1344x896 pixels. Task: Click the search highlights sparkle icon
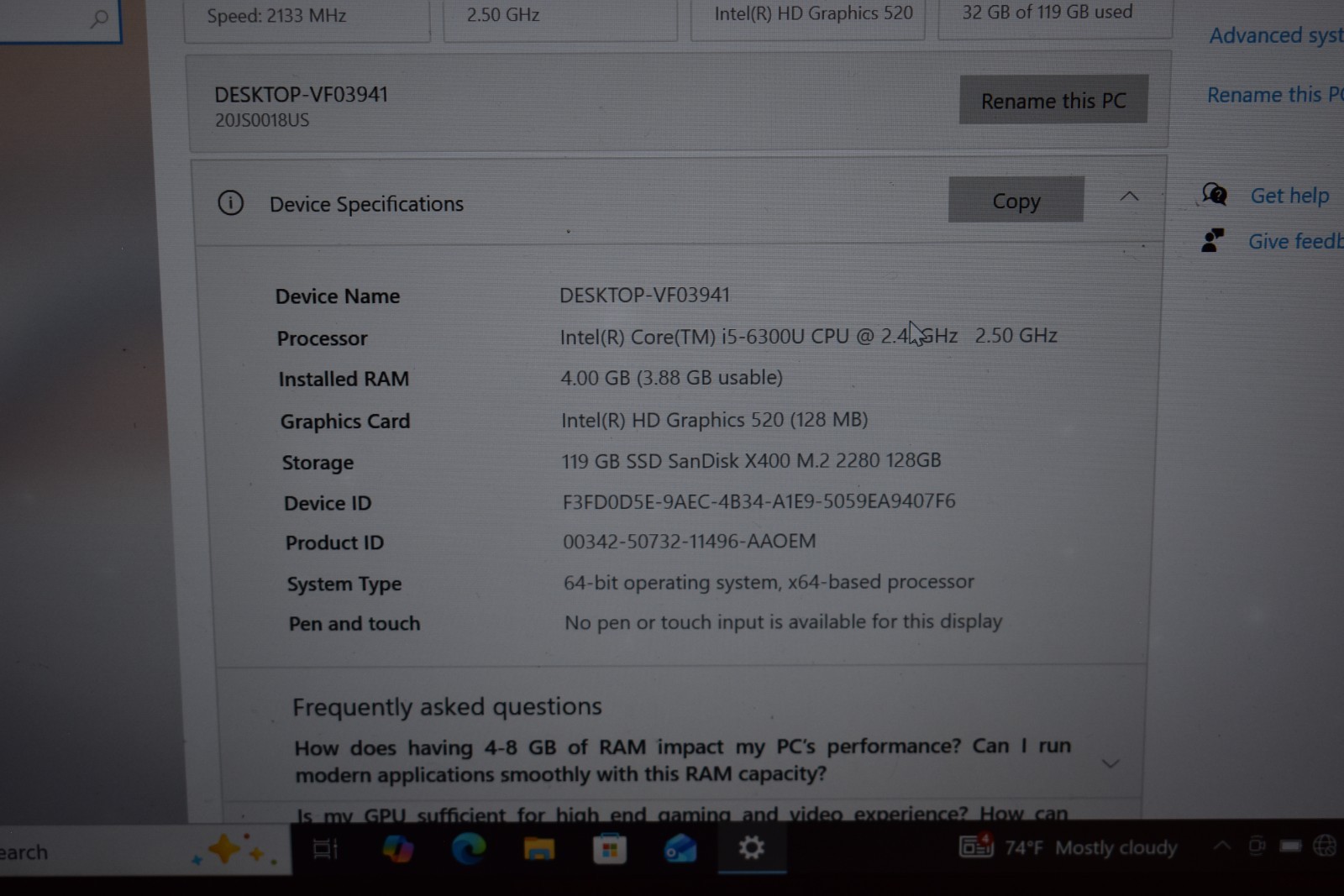pos(235,849)
